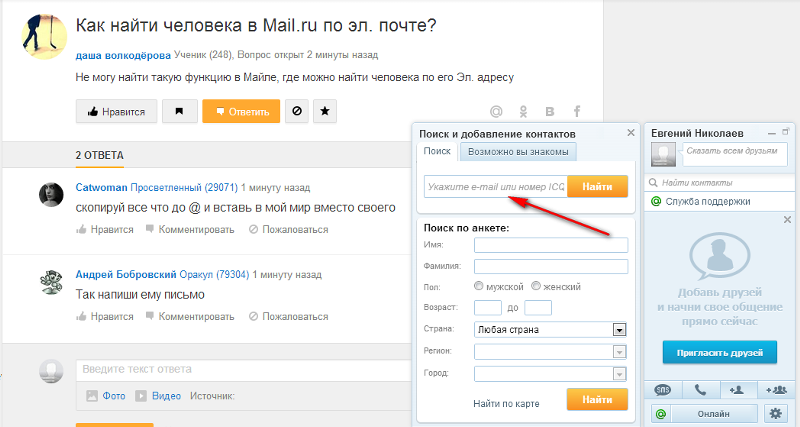Click the green @ status icon beside Онлайн

point(661,414)
